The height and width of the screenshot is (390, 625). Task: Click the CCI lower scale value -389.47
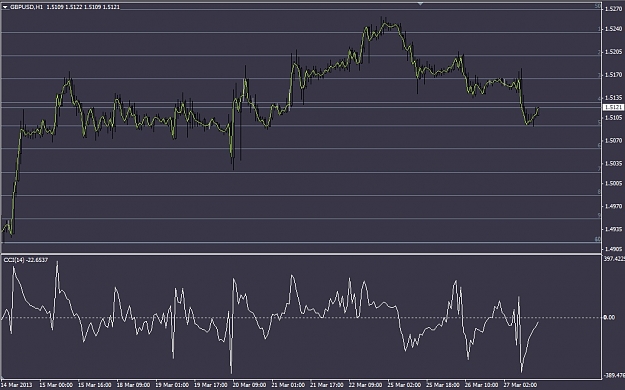614,375
